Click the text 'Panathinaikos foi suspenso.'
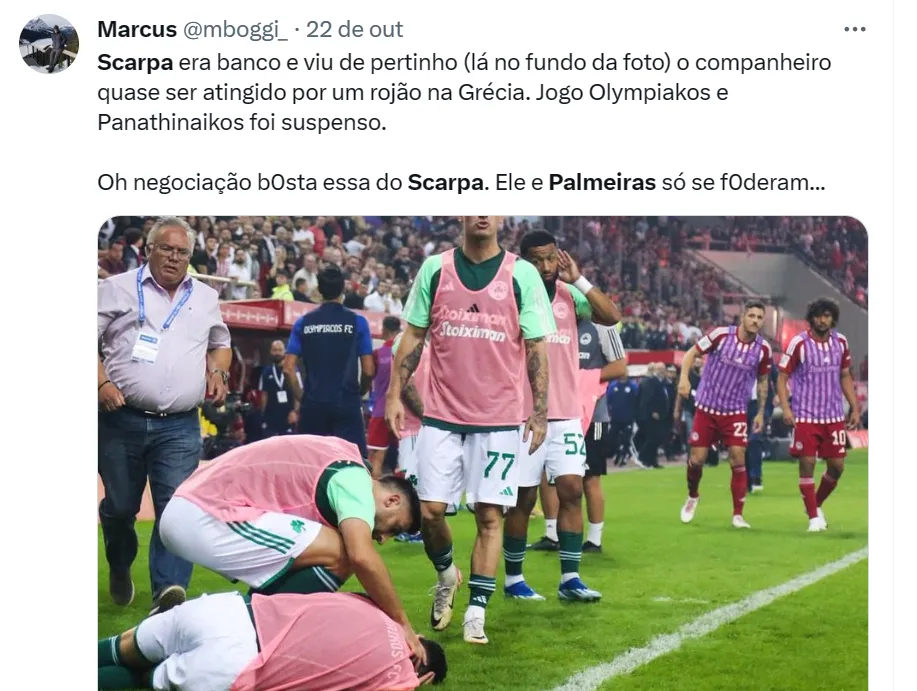The height and width of the screenshot is (691, 917). pos(242,123)
